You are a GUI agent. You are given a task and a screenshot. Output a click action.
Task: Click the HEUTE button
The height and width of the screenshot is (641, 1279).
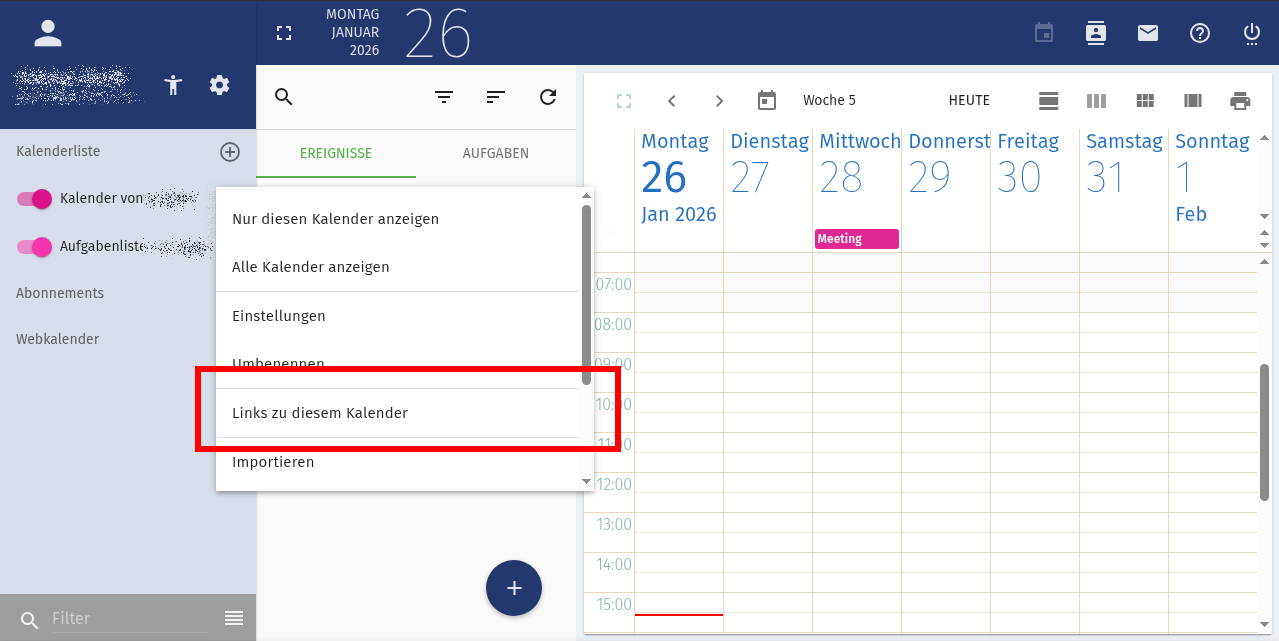(968, 100)
